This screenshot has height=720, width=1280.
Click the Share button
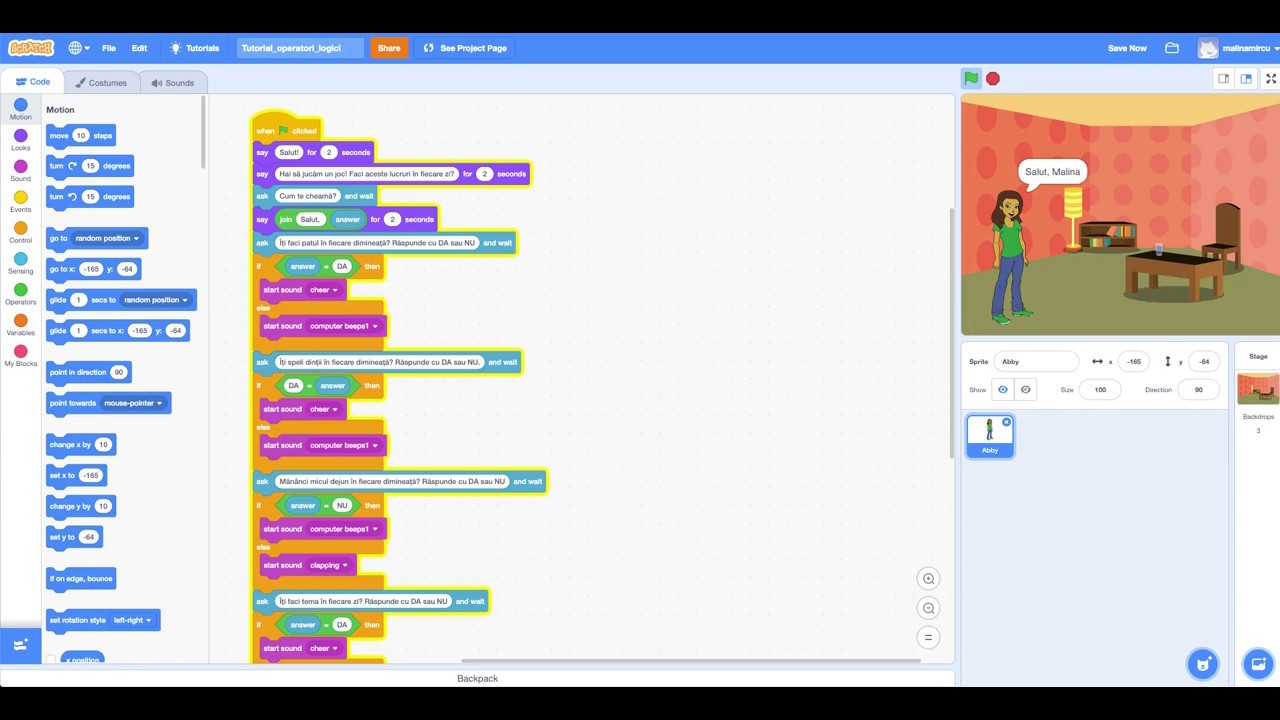[389, 48]
